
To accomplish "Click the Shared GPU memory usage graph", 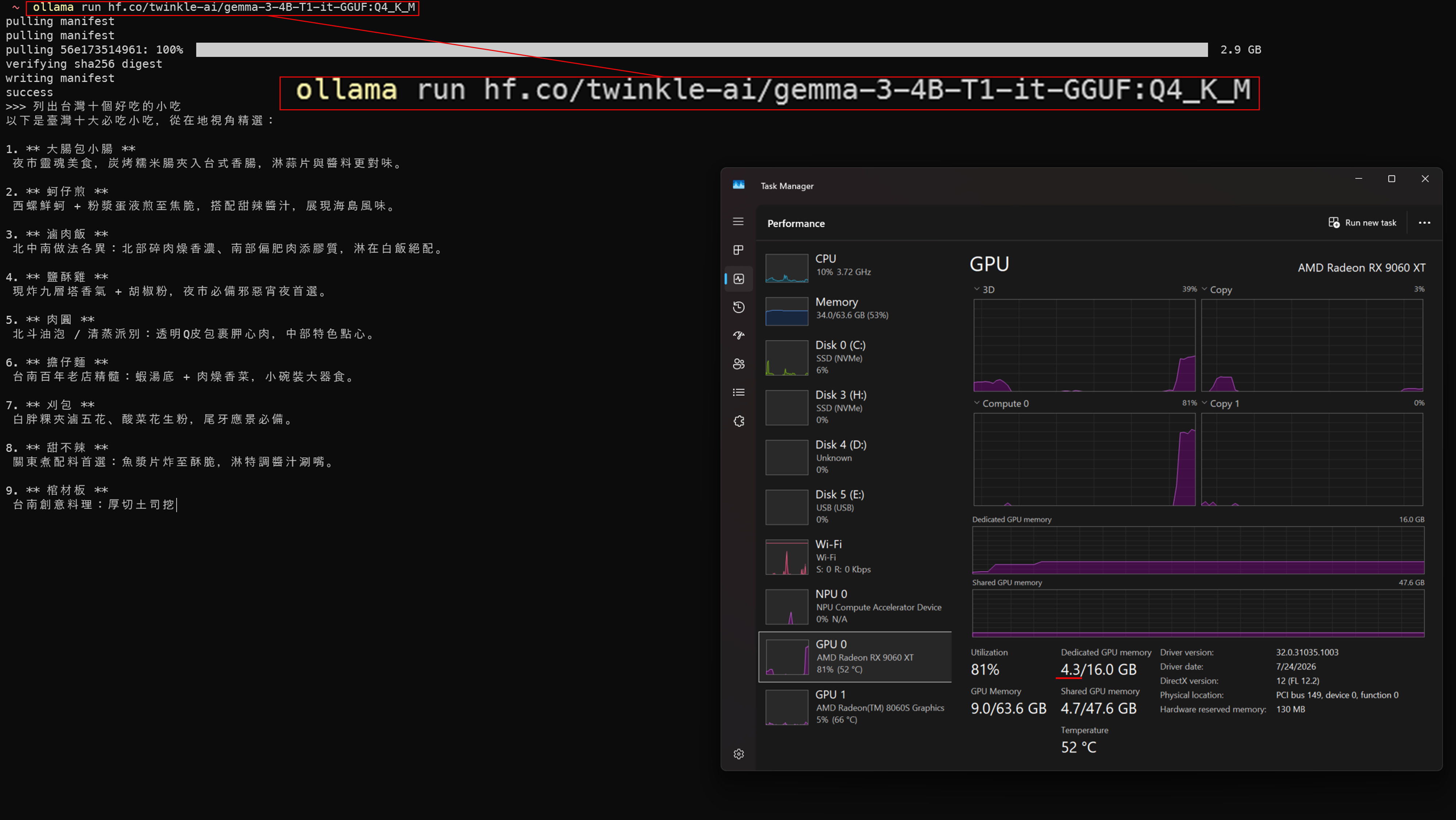I will 1198,613.
